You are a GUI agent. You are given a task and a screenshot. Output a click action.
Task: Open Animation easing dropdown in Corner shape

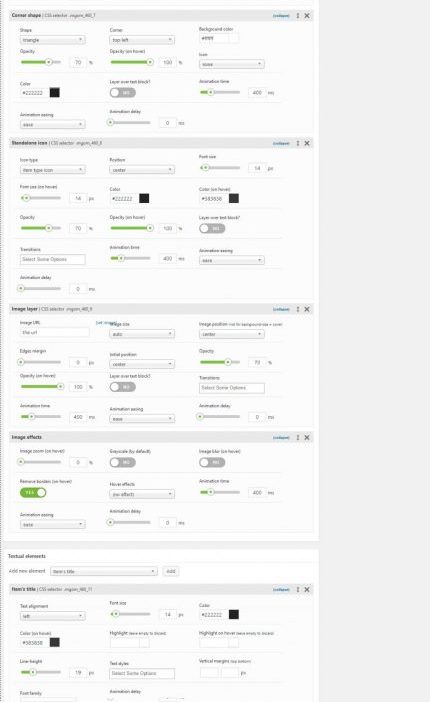click(52, 124)
